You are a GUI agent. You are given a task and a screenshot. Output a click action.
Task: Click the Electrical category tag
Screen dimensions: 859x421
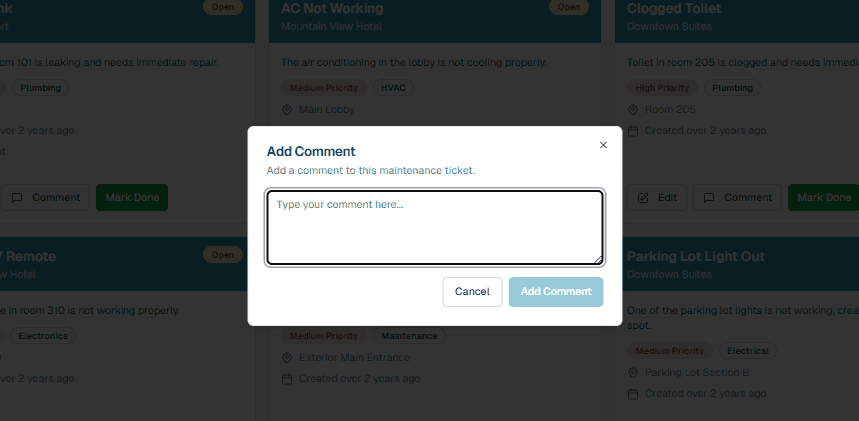click(747, 351)
